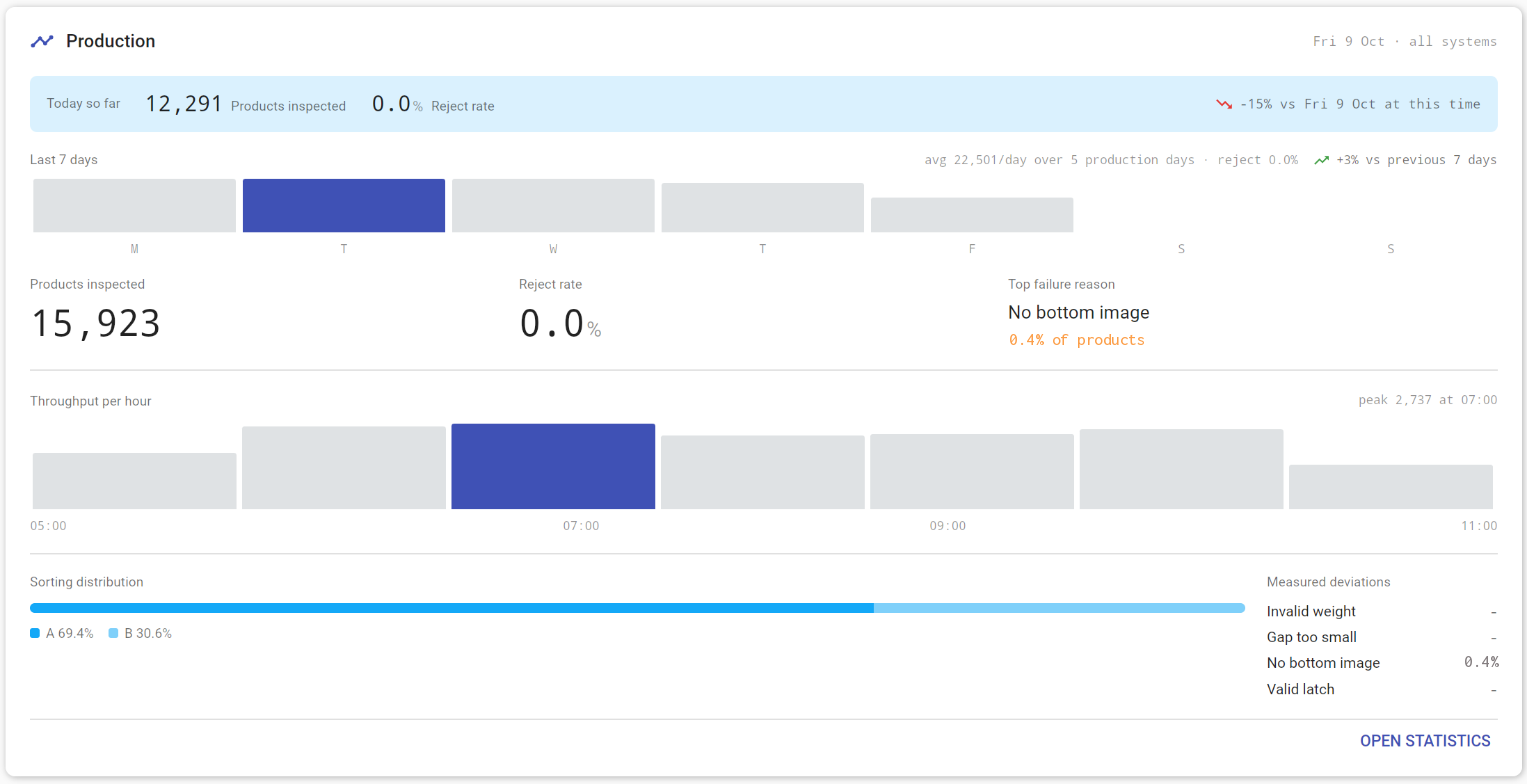The width and height of the screenshot is (1527, 784).
Task: Click the "Sorting distribution" heading
Action: point(86,582)
